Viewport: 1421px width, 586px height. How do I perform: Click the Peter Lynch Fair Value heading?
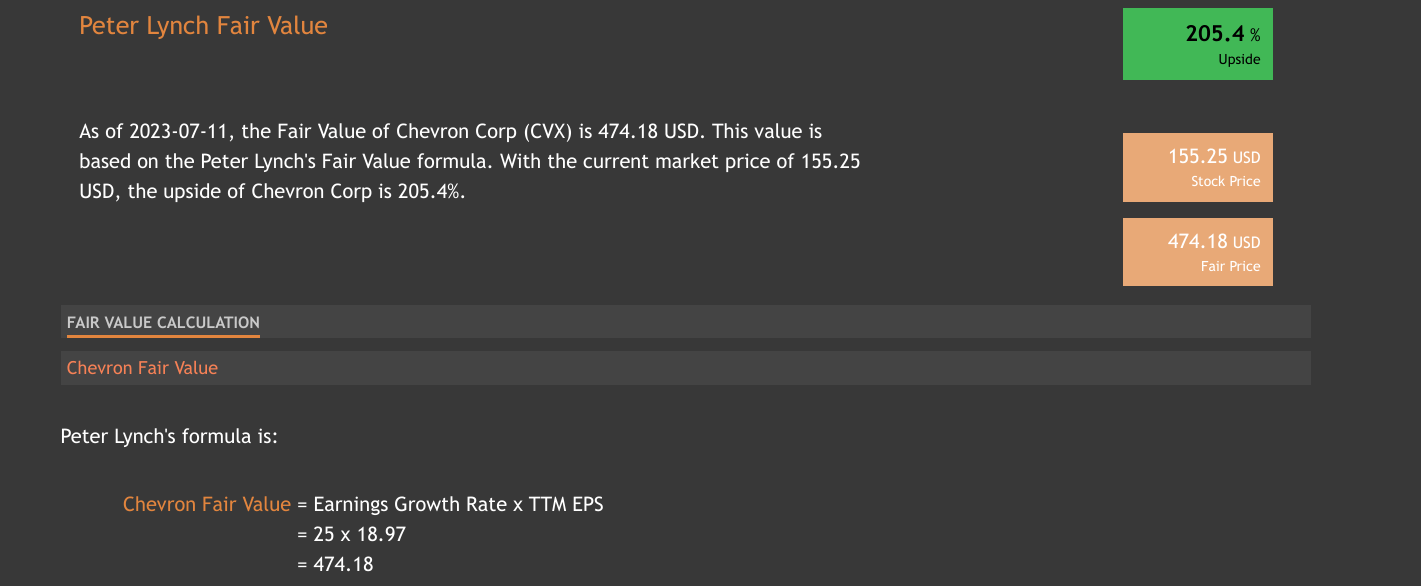click(203, 26)
